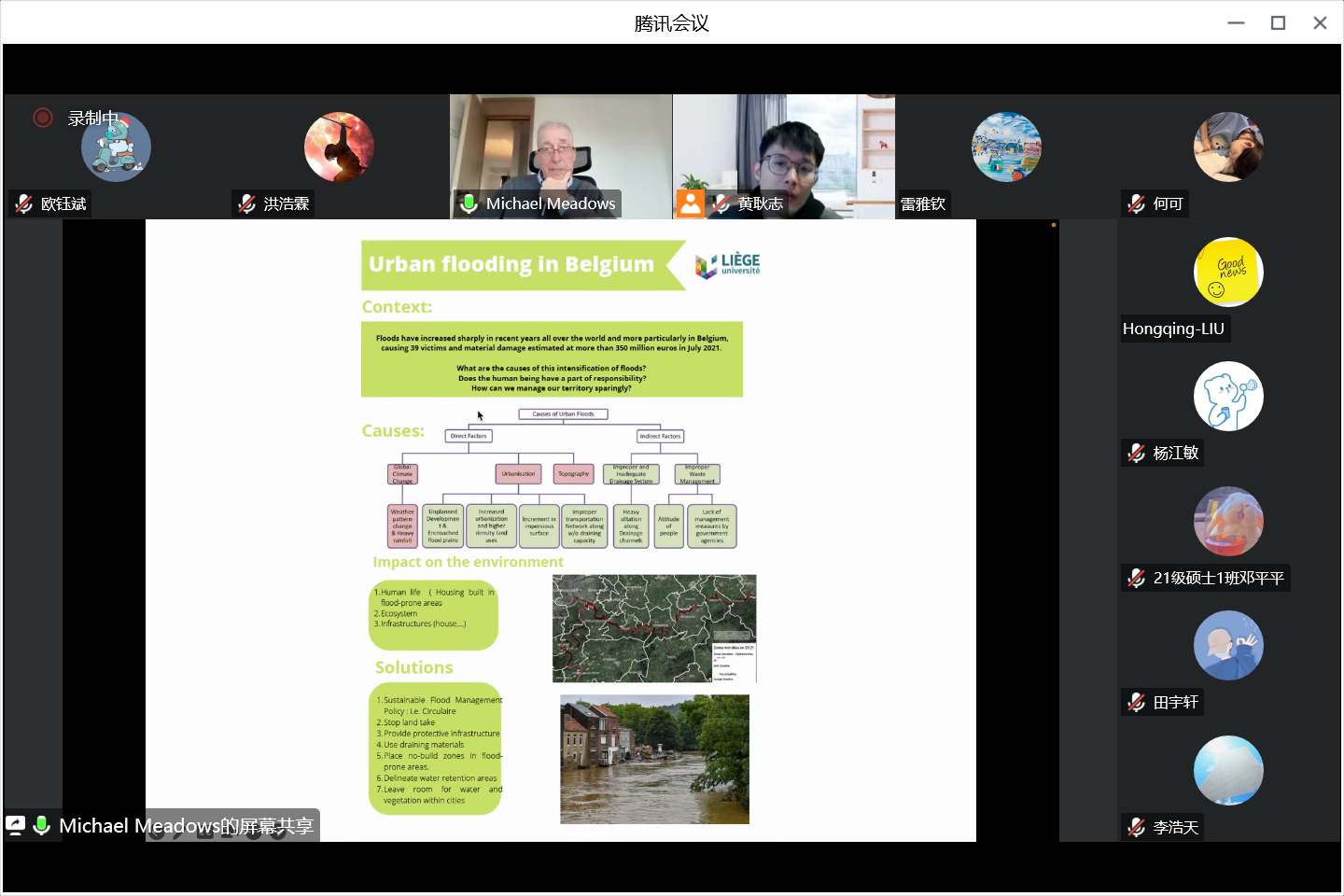Click 田宇轩's muted microphone icon
The width and height of the screenshot is (1344, 896).
click(1137, 702)
